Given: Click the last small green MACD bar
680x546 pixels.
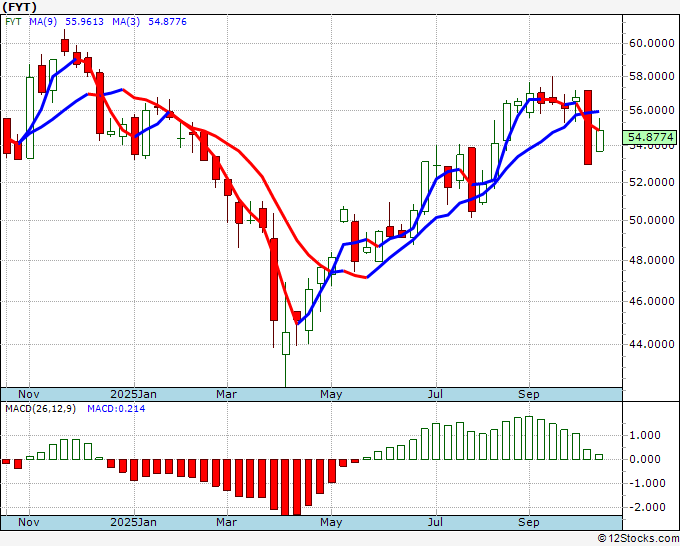Looking at the screenshot, I should [599, 457].
